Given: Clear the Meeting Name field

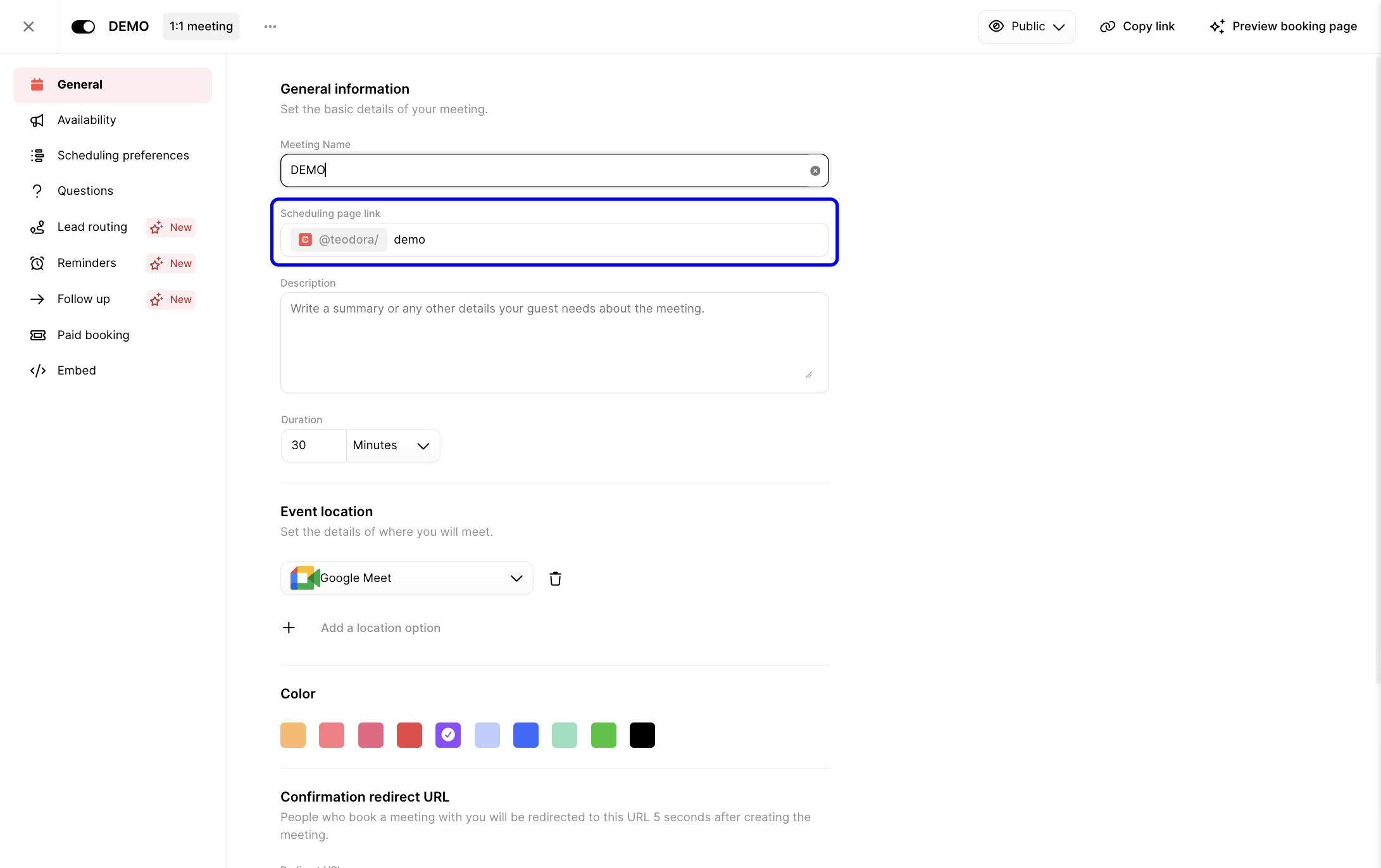Looking at the screenshot, I should (815, 170).
